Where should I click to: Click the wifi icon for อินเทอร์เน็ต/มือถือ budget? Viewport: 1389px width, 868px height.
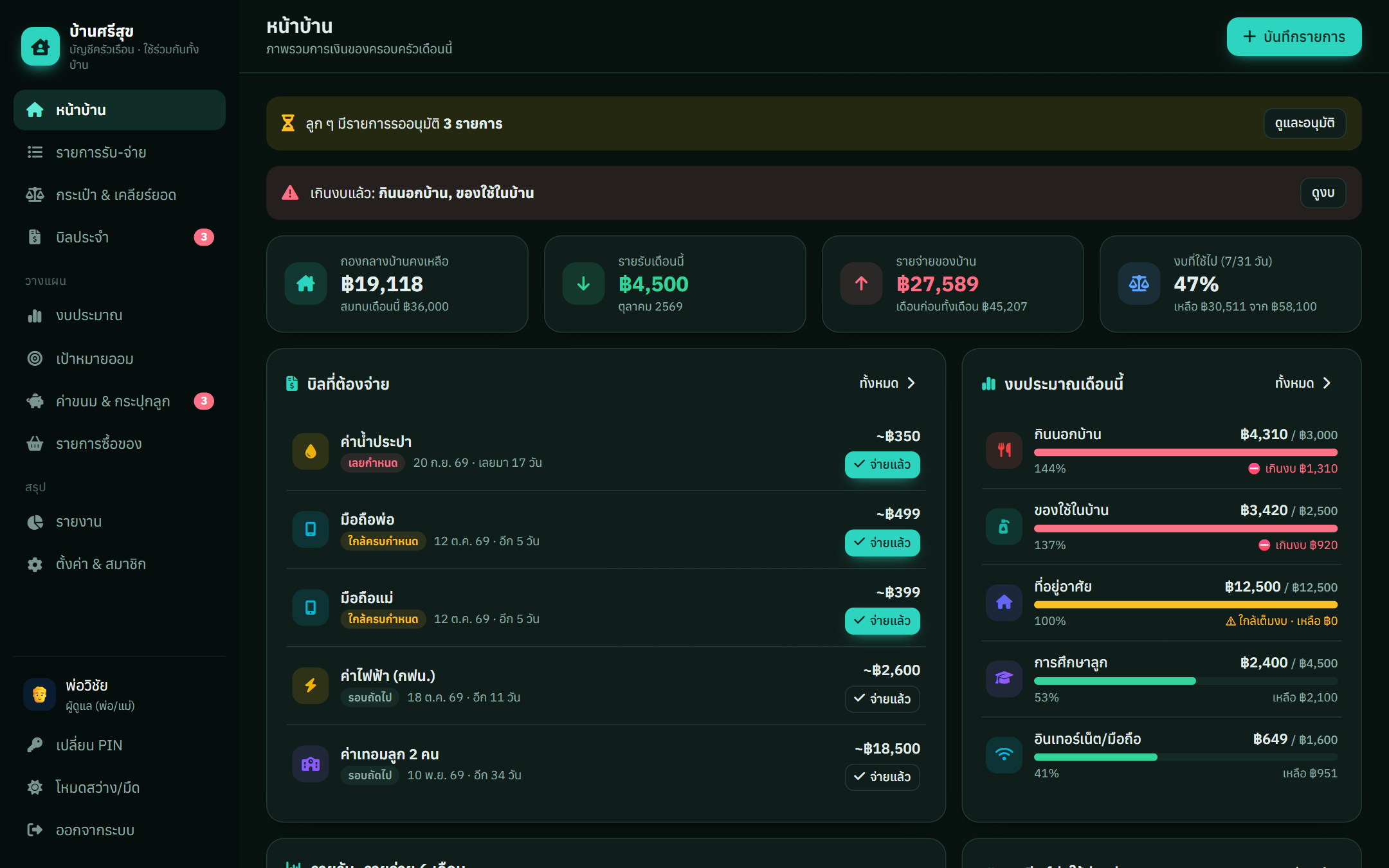(x=1004, y=755)
